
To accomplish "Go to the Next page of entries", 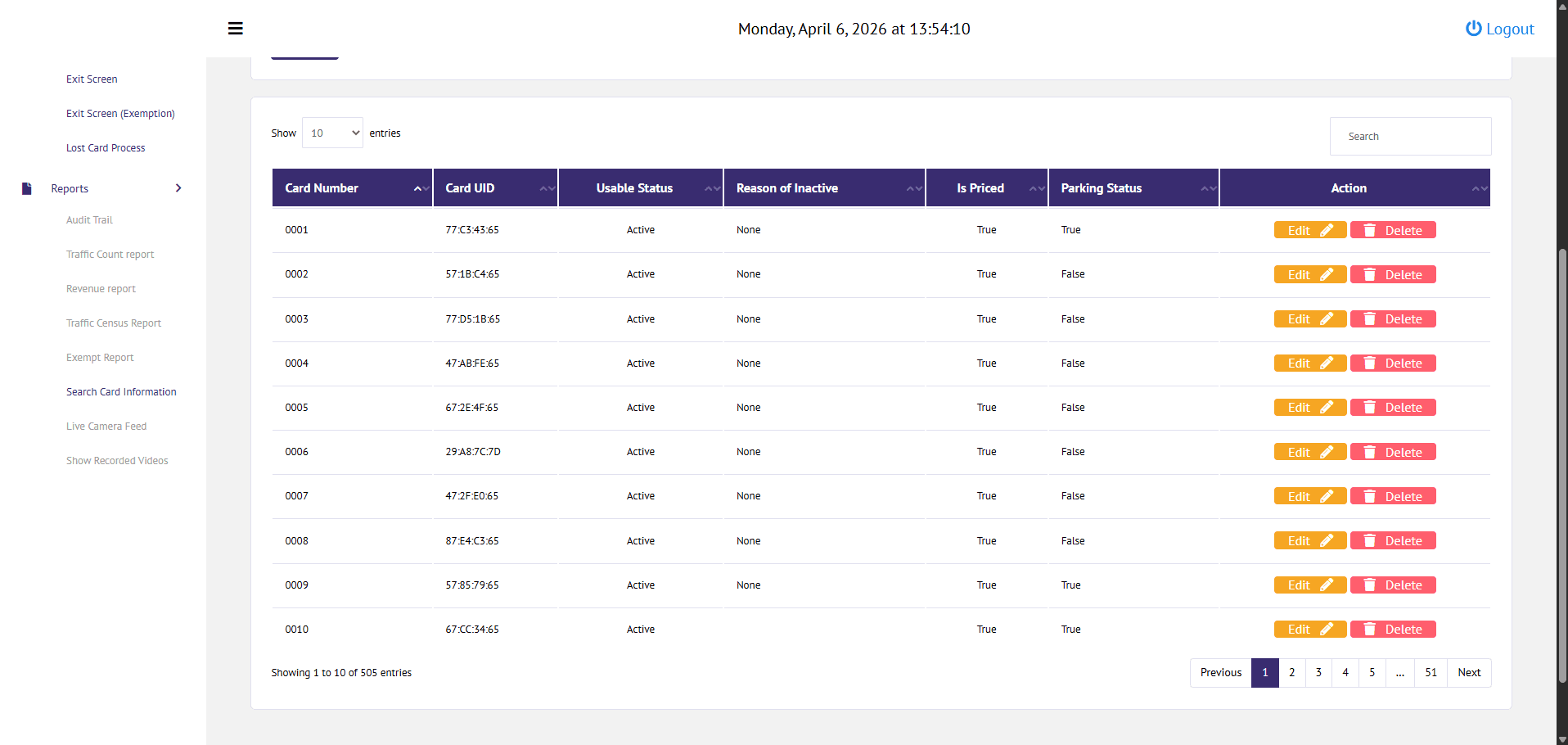I will pyautogui.click(x=1469, y=672).
